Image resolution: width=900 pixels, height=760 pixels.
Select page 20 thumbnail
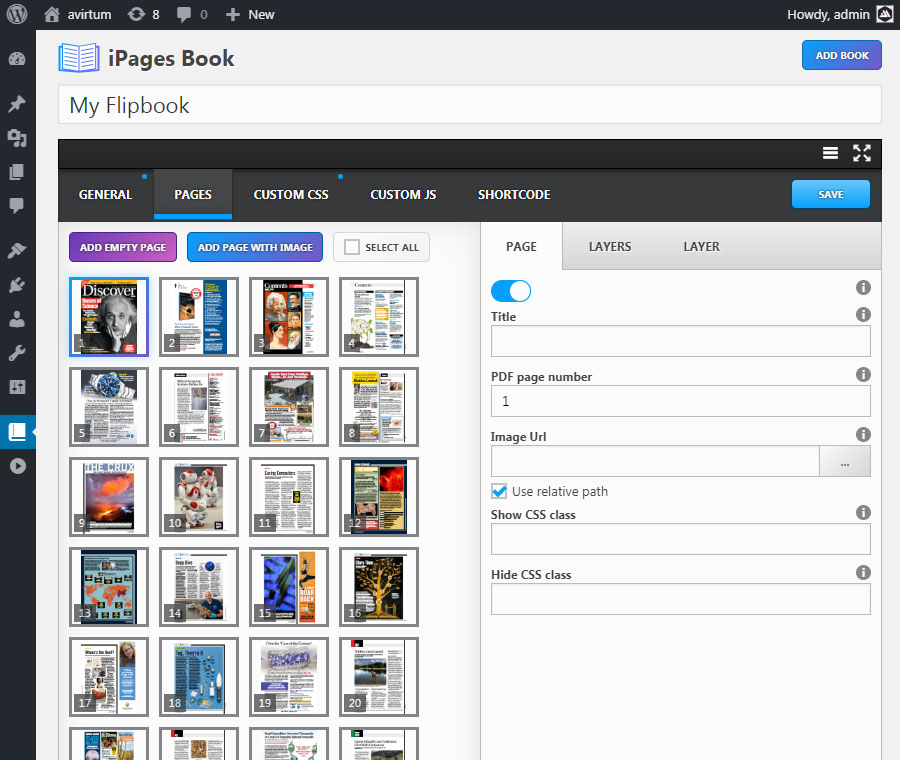[379, 677]
